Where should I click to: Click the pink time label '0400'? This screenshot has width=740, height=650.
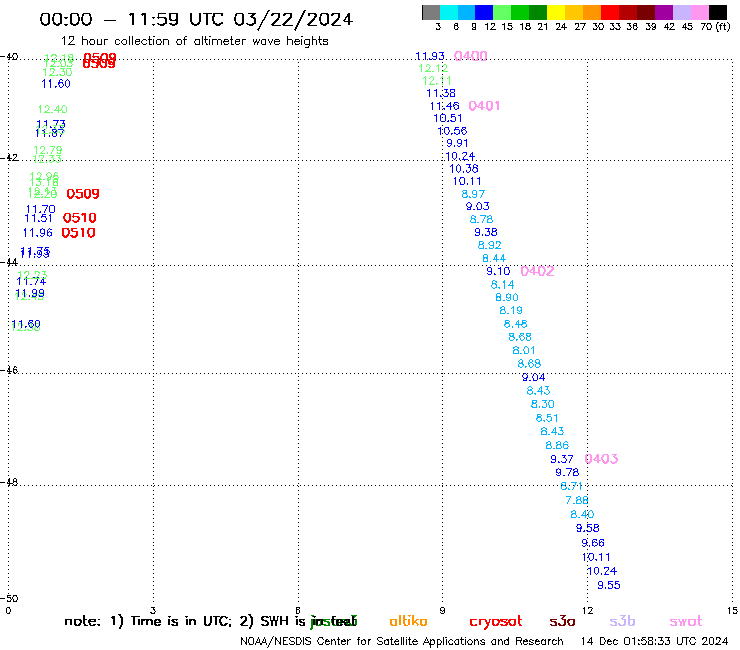[x=471, y=56]
